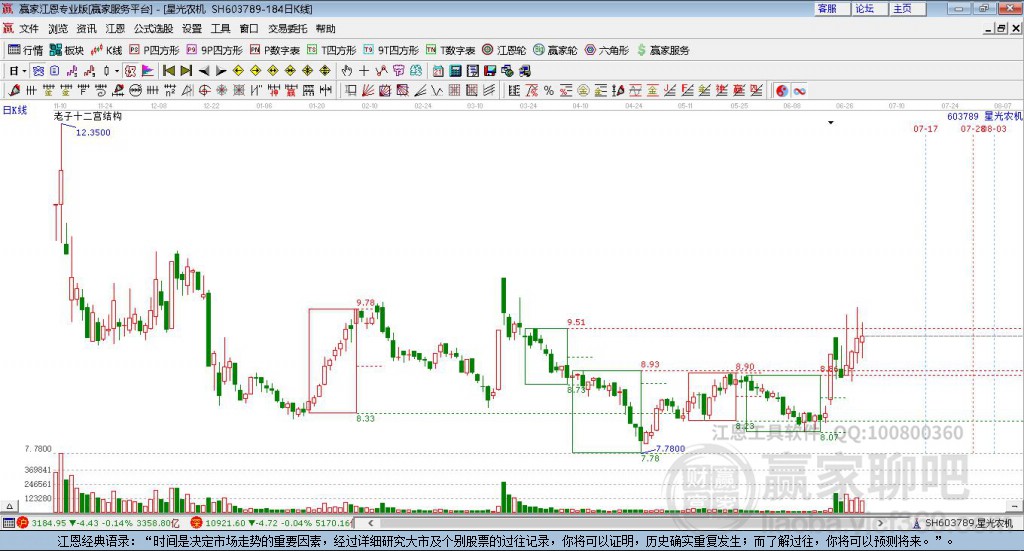The height and width of the screenshot is (551, 1024).
Task: Launch the 赢家轮 wheel tool
Action: [x=555, y=50]
